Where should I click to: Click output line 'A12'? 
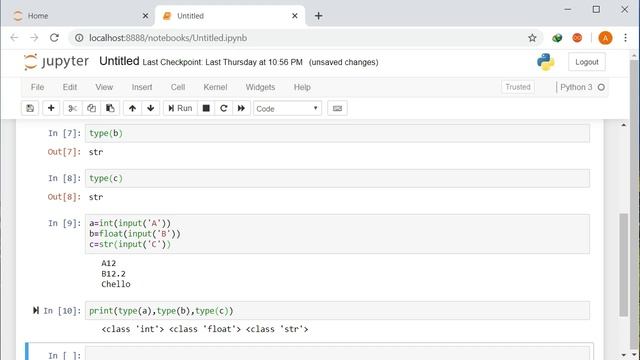coord(109,263)
